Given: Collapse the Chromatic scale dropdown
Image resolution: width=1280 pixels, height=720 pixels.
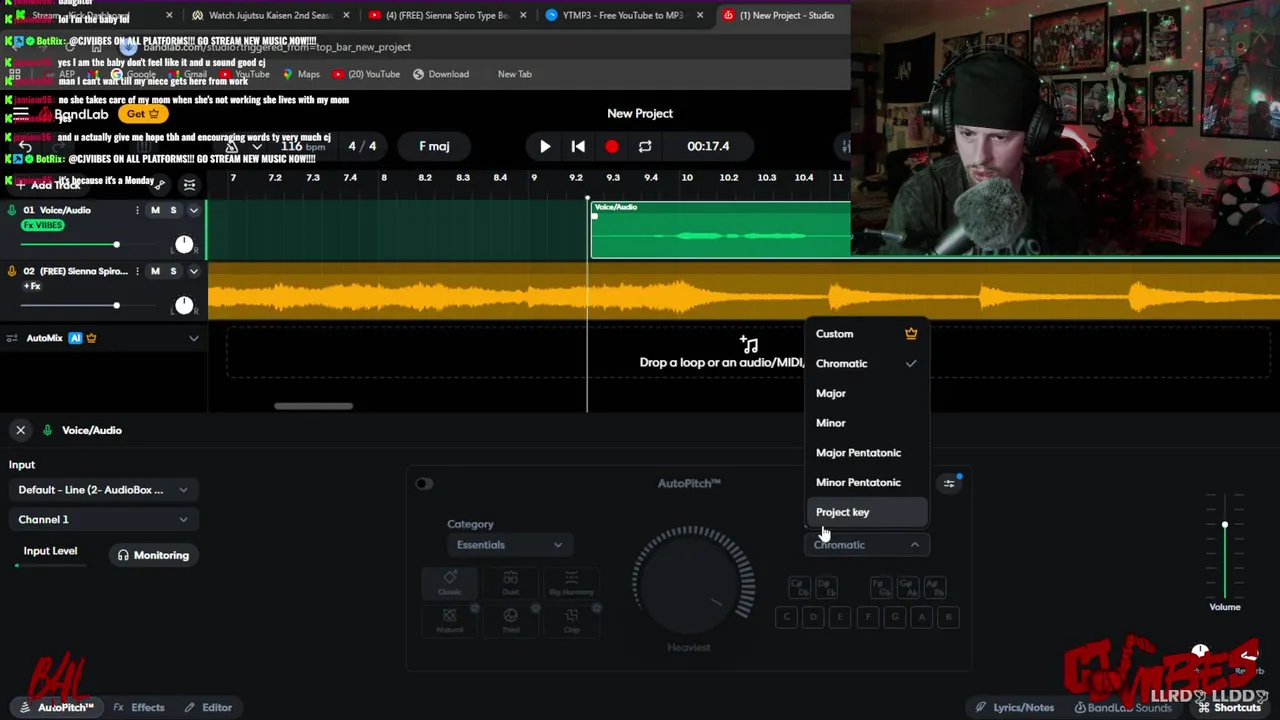Looking at the screenshot, I should pyautogui.click(x=867, y=545).
